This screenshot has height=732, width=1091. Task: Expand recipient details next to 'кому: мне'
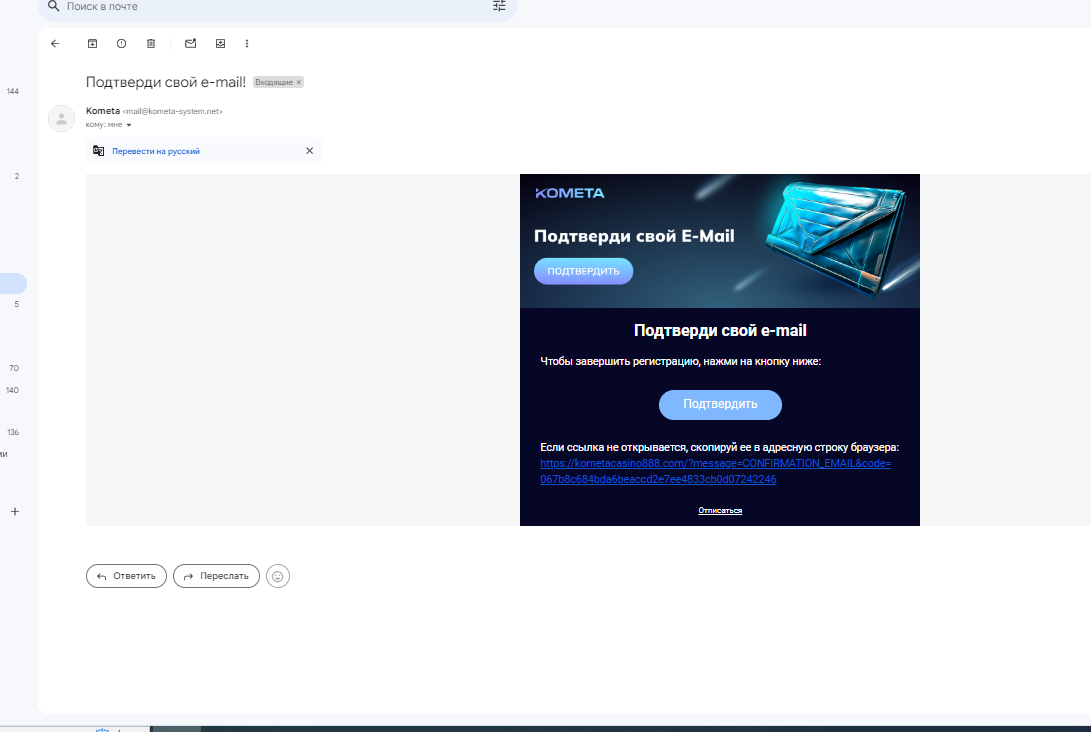coord(129,125)
